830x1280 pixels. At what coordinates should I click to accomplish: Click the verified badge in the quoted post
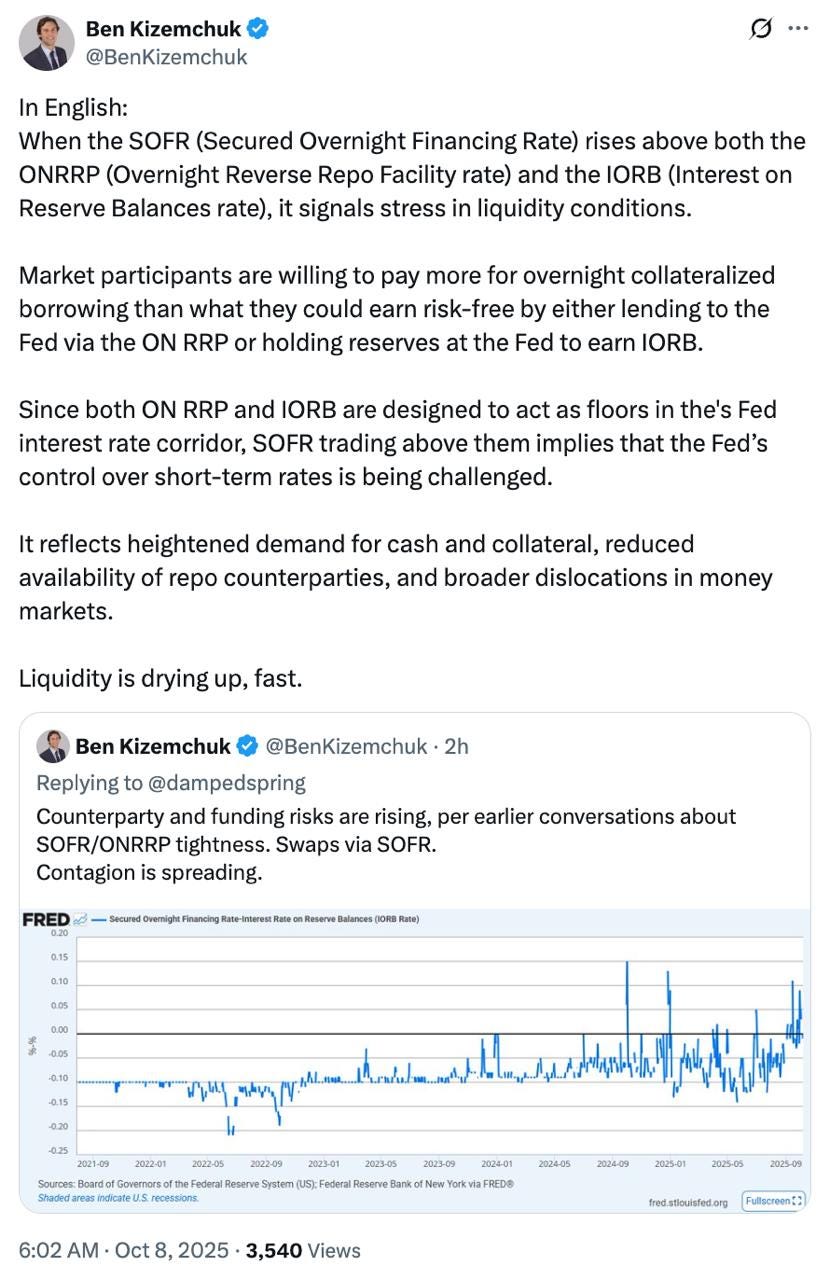246,746
